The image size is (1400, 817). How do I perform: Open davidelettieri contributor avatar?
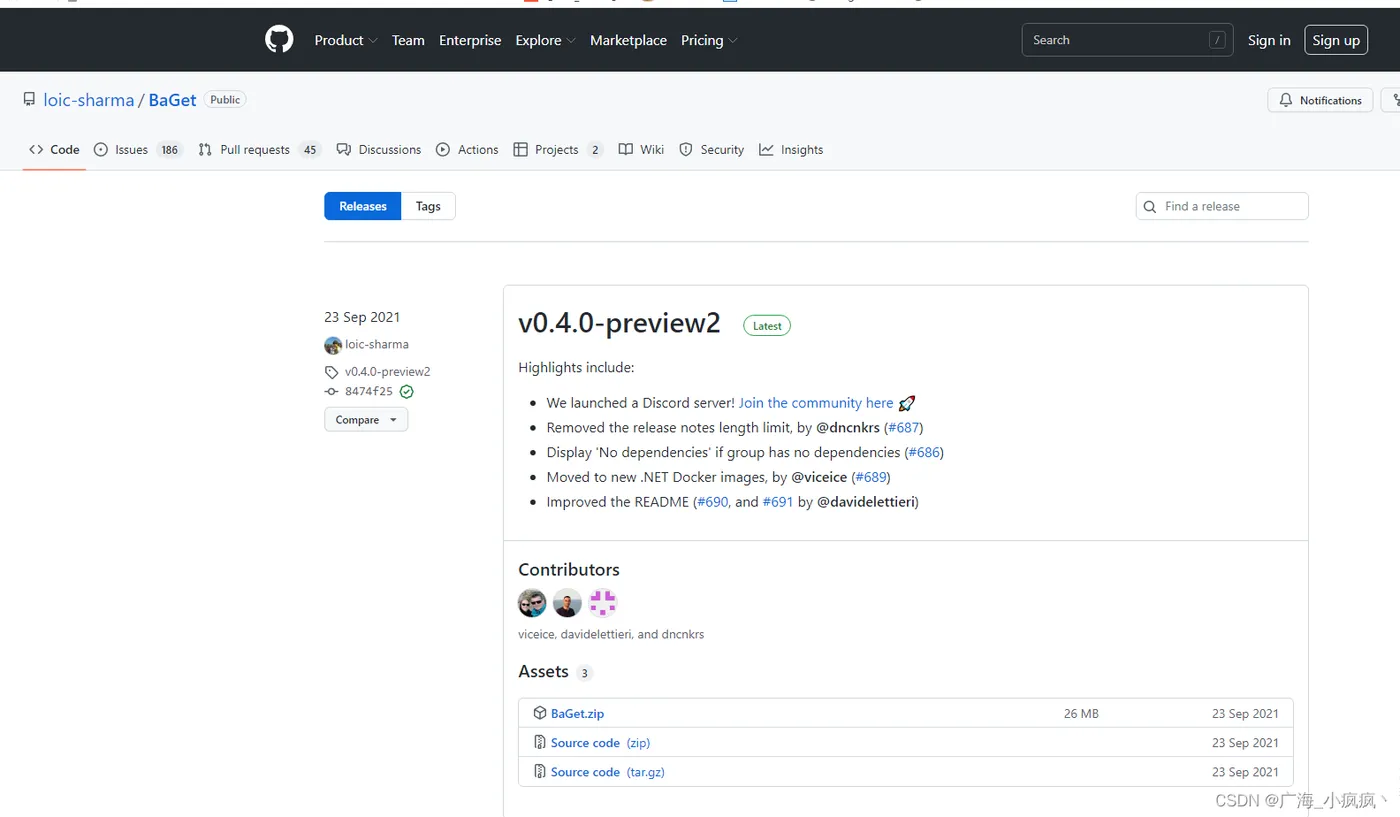567,603
